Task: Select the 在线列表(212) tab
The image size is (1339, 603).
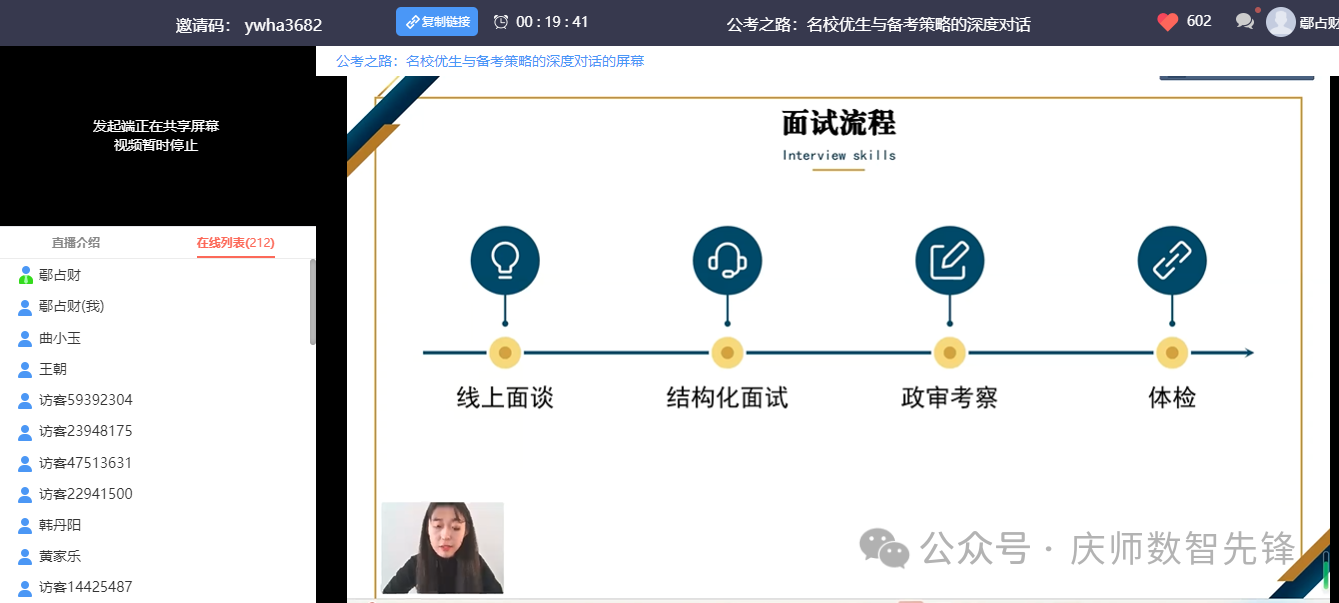Action: [235, 243]
